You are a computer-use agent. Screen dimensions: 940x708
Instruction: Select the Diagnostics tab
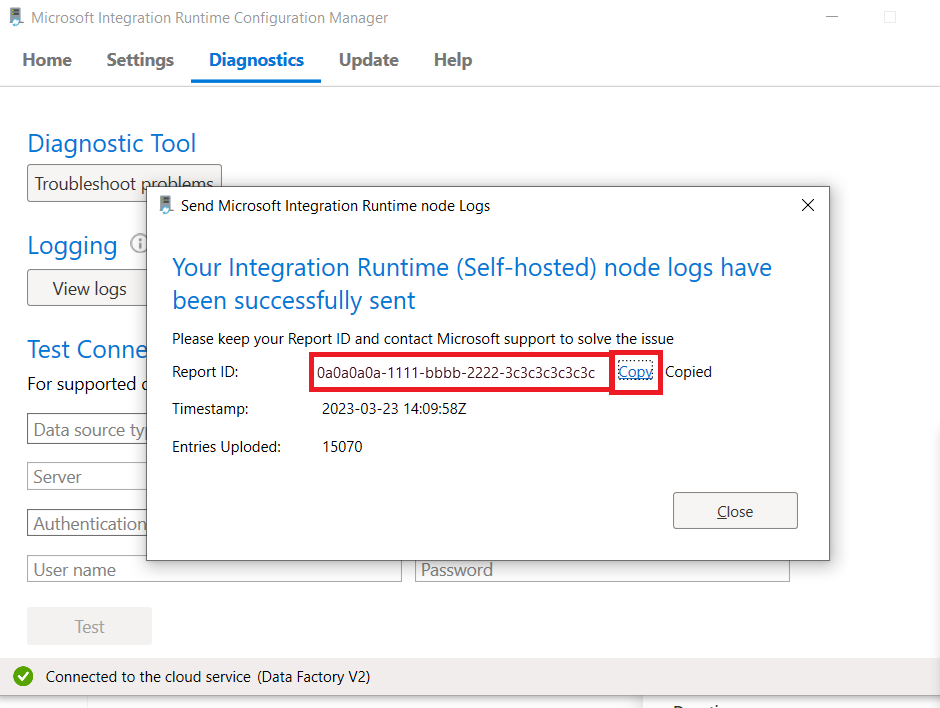click(256, 60)
